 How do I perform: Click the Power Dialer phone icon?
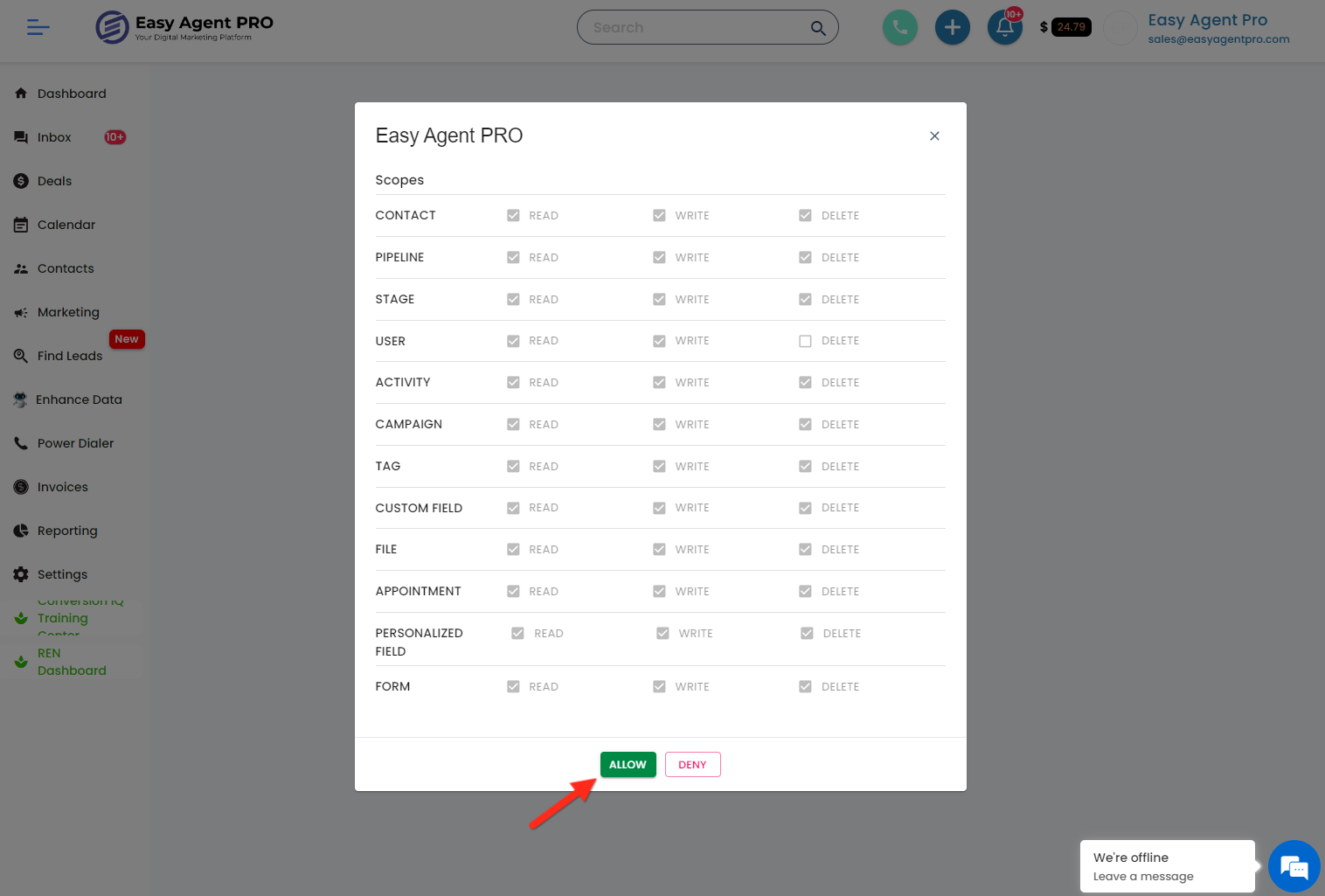tap(21, 443)
